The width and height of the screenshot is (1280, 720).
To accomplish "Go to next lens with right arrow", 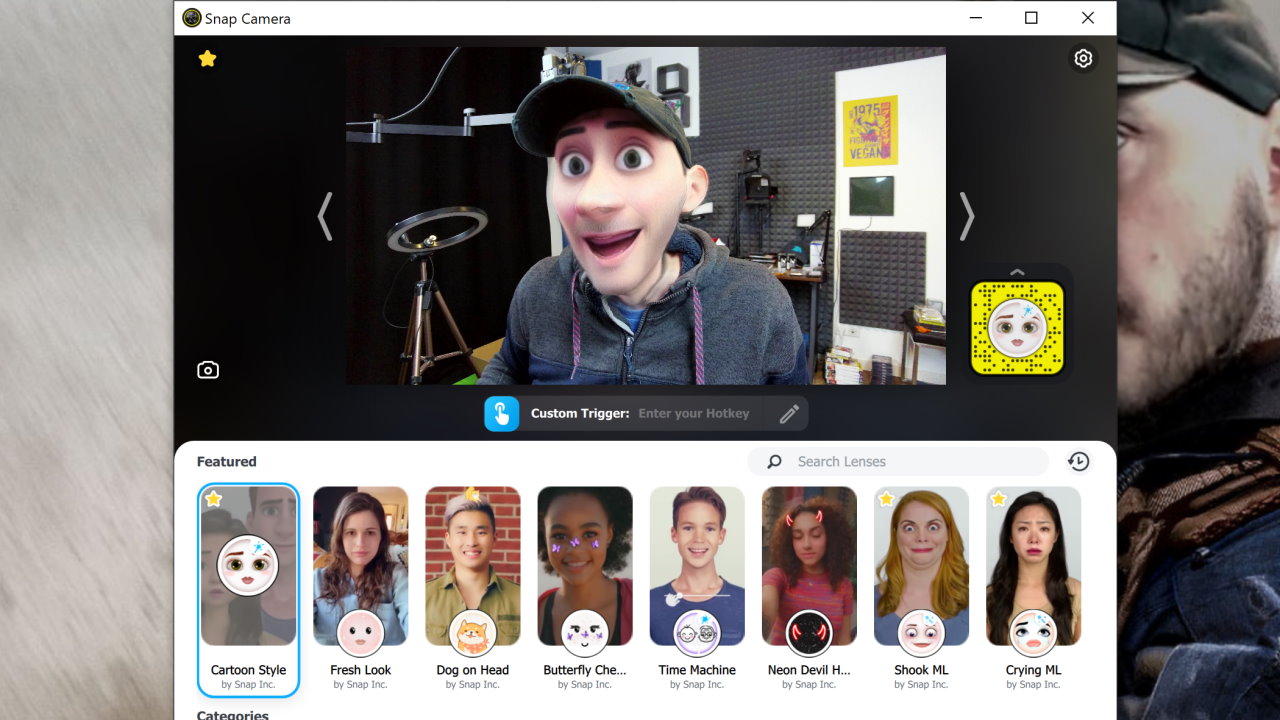I will point(966,216).
